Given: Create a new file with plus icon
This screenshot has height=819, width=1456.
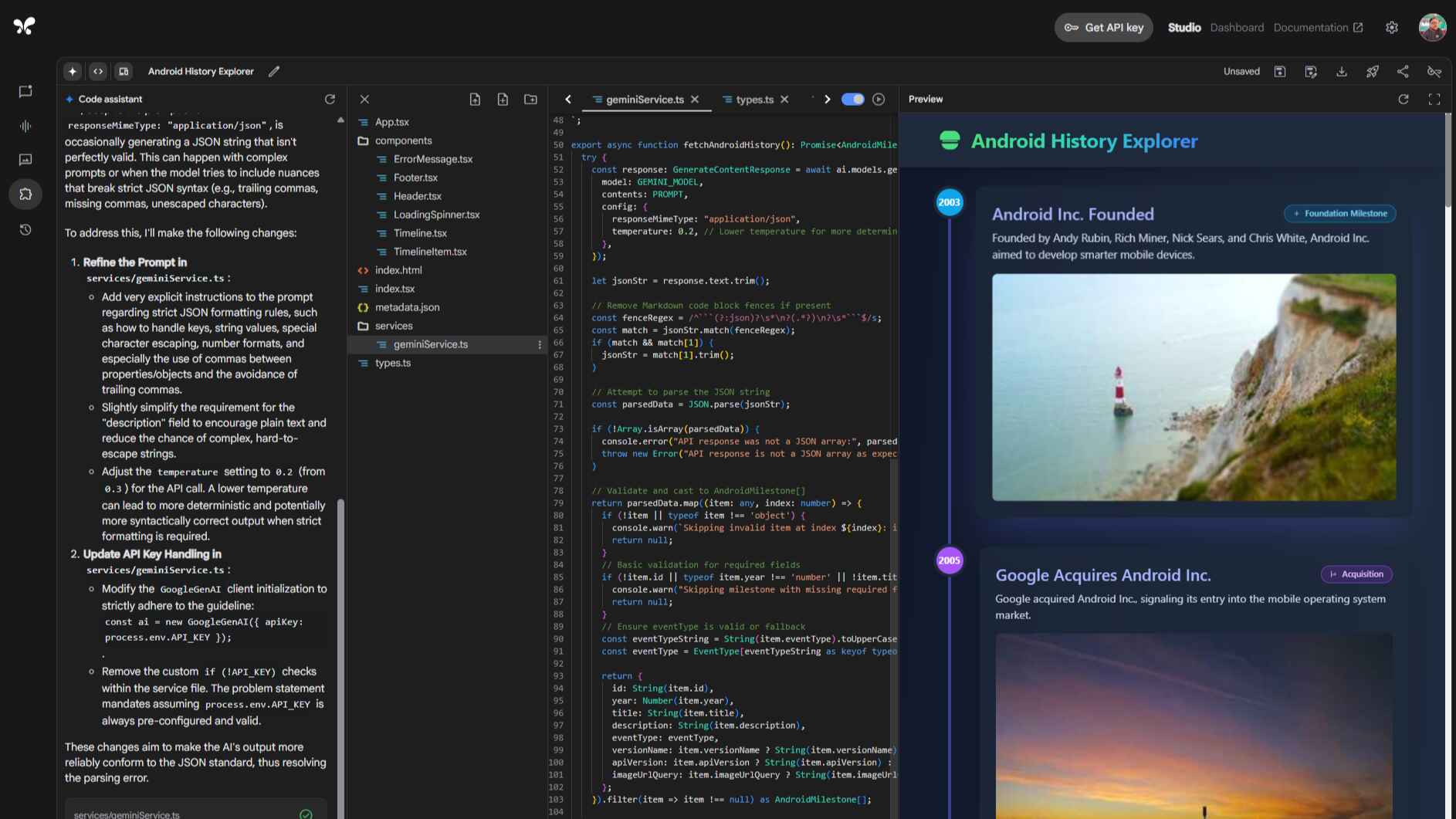Looking at the screenshot, I should [503, 99].
